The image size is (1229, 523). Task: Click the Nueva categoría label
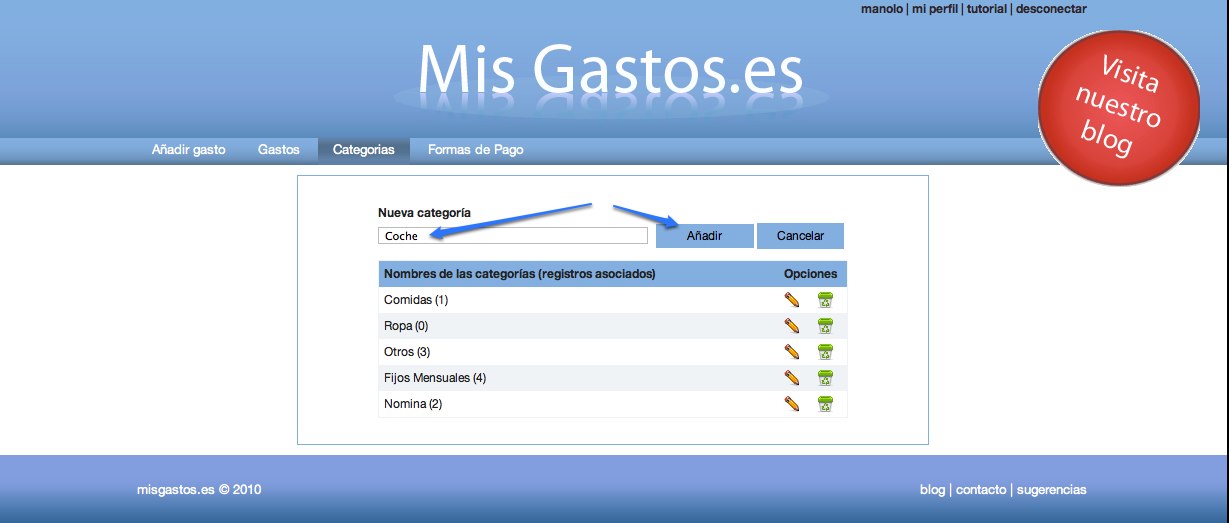point(424,213)
